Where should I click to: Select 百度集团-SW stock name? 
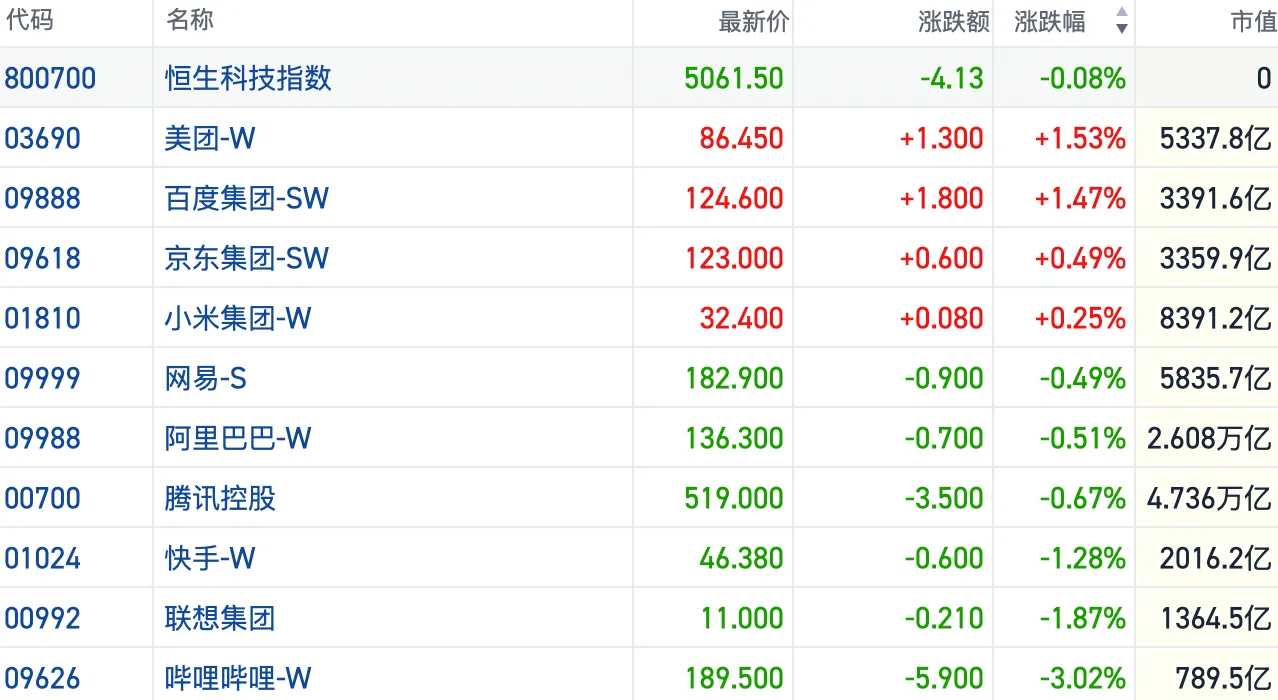point(246,198)
